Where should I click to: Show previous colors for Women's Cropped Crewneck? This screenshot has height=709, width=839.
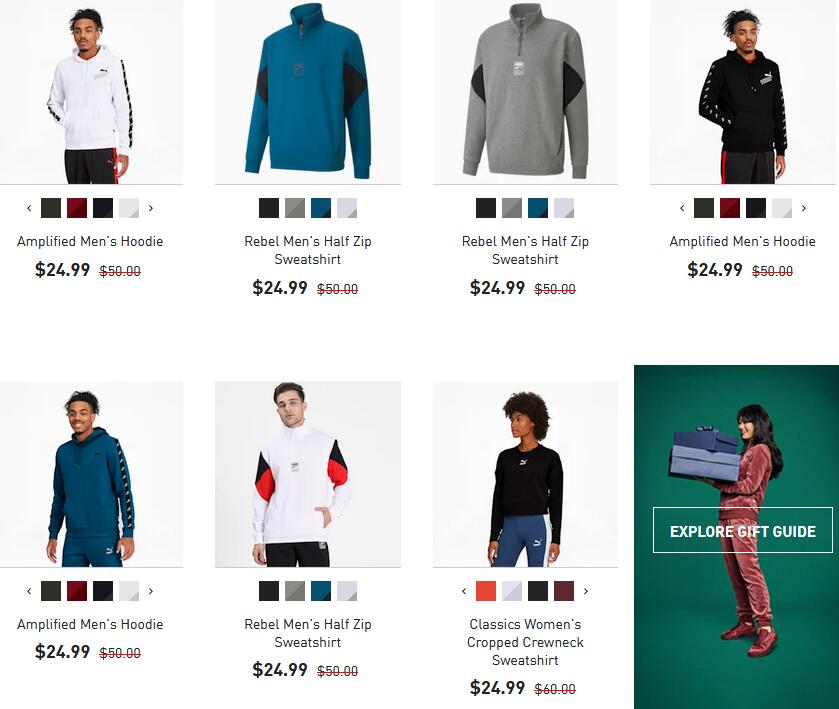(464, 591)
